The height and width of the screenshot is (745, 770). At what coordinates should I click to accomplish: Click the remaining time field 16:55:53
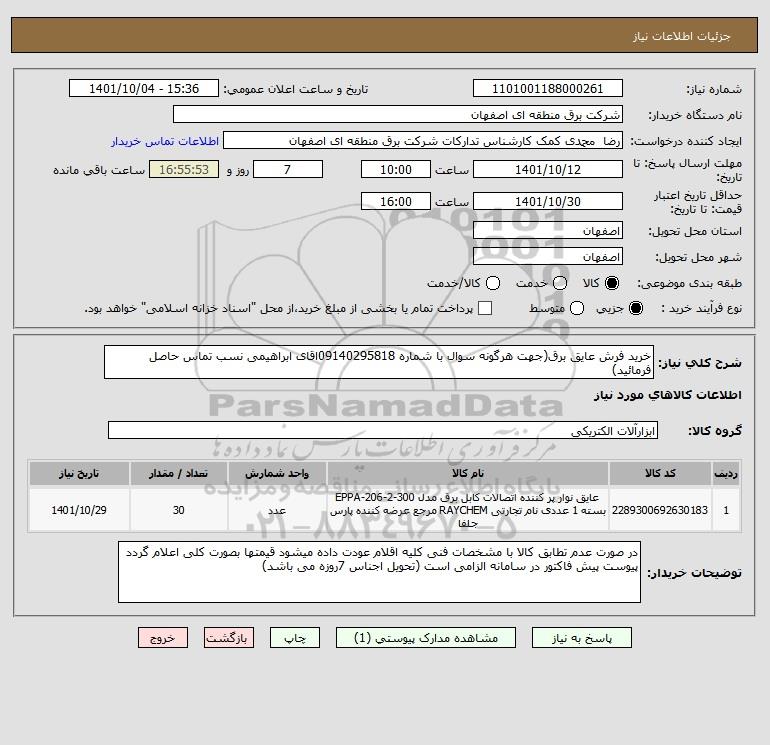(184, 169)
